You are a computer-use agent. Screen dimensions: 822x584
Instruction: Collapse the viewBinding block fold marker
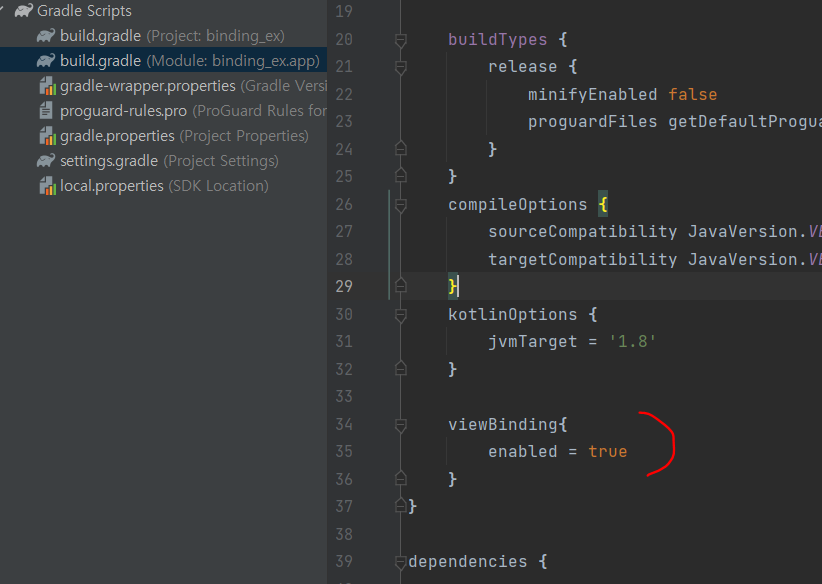tap(401, 425)
